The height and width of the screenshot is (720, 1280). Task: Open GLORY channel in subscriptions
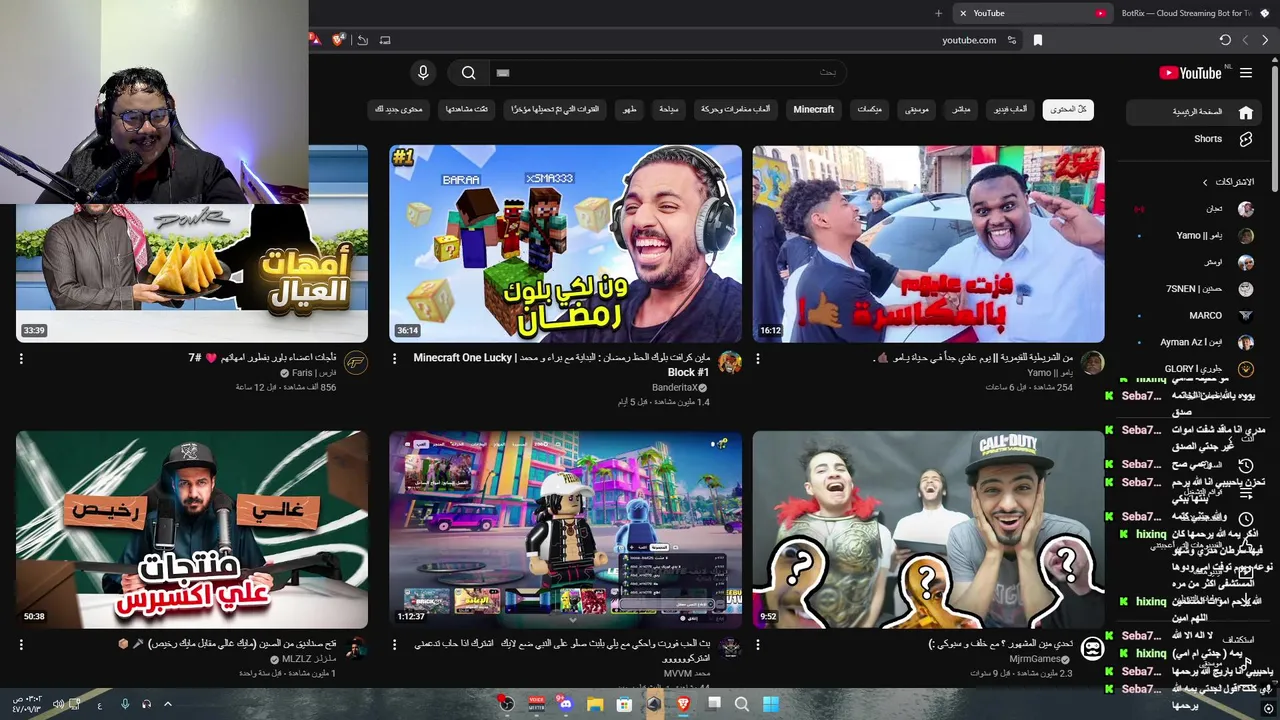(x=1196, y=369)
